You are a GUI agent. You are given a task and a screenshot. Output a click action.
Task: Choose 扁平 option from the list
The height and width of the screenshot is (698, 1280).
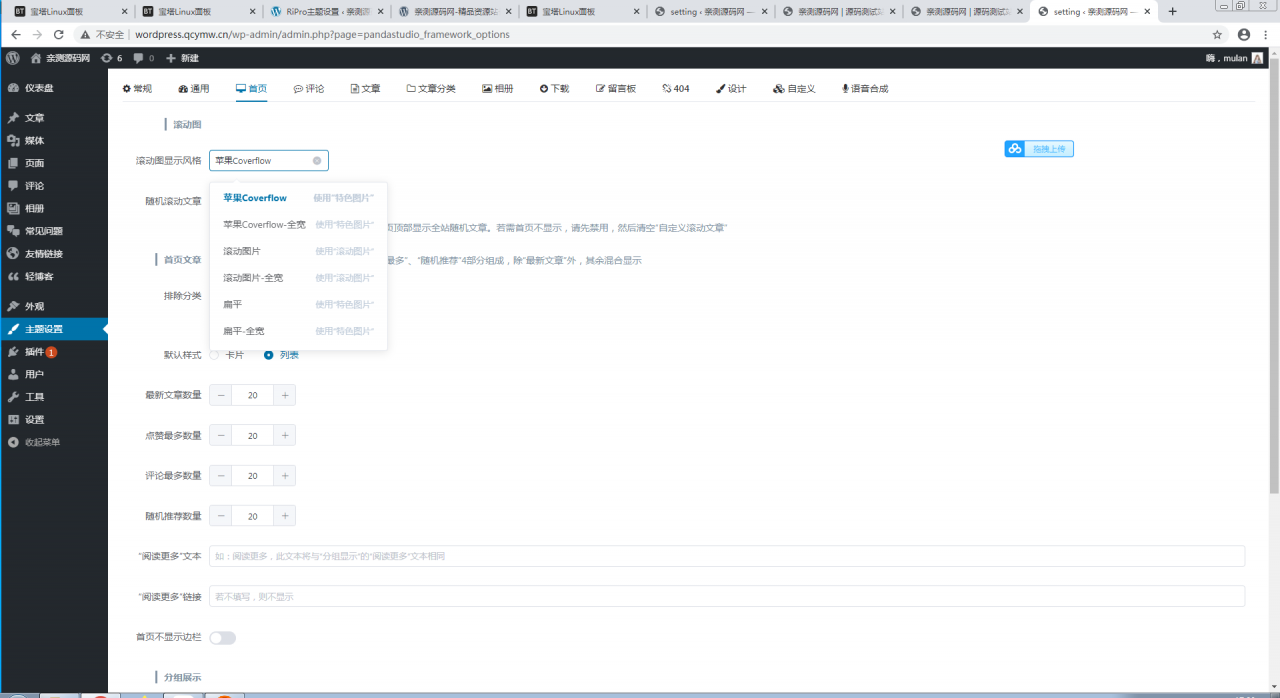click(x=298, y=304)
